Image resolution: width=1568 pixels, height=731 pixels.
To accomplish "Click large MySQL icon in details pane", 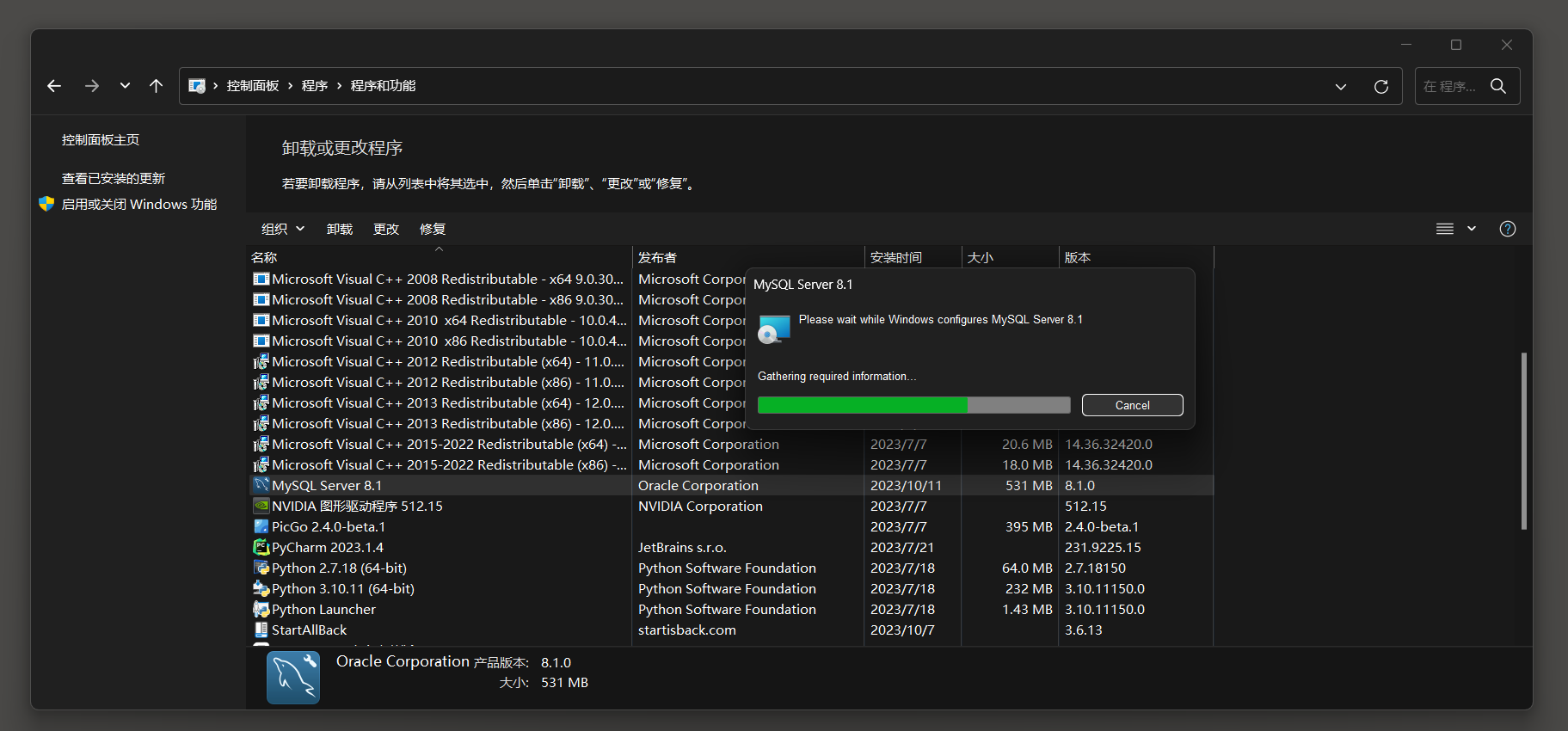I will (x=293, y=678).
